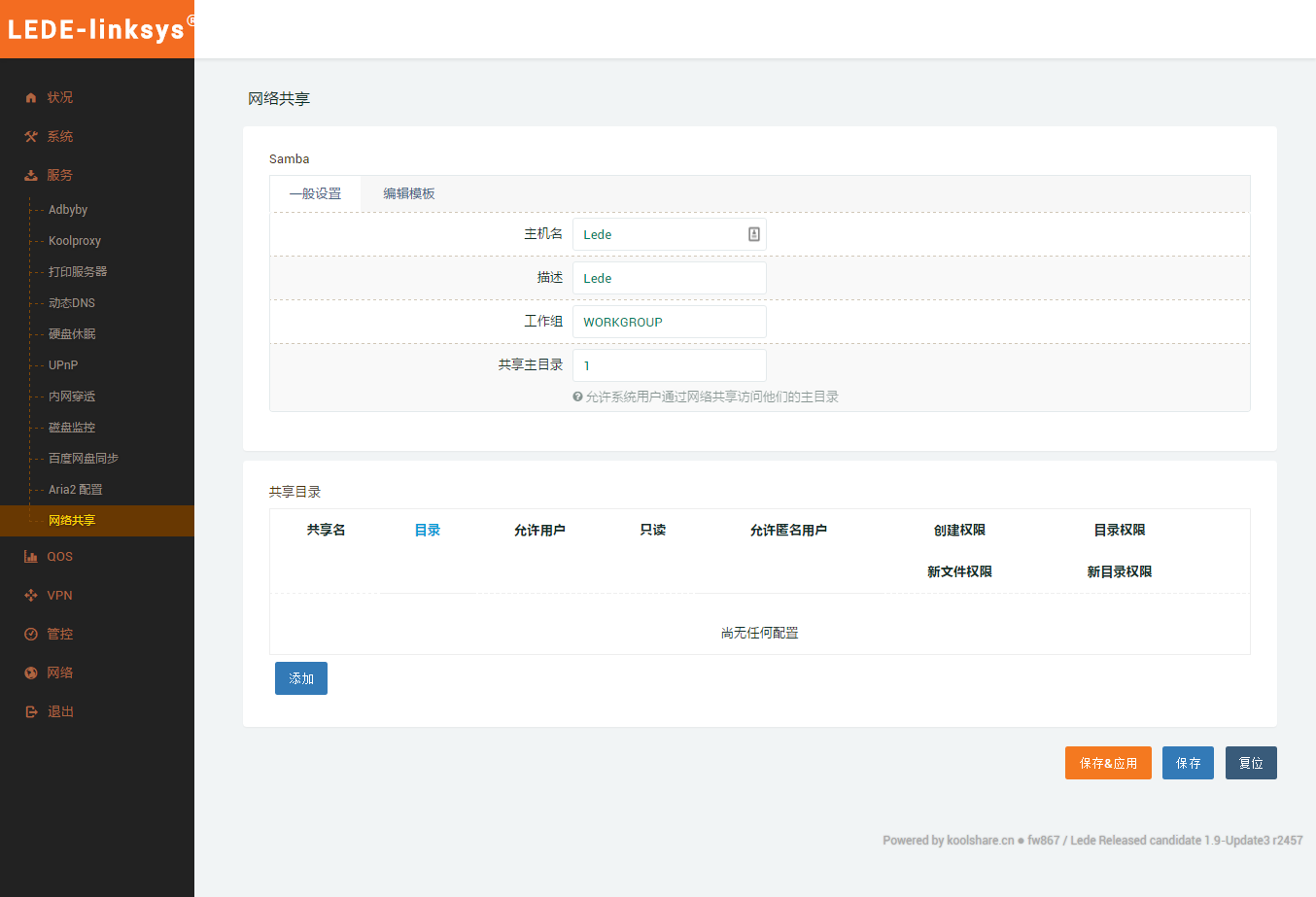Sort by the 目录 column header
This screenshot has width=1316, height=897.
pyautogui.click(x=428, y=530)
